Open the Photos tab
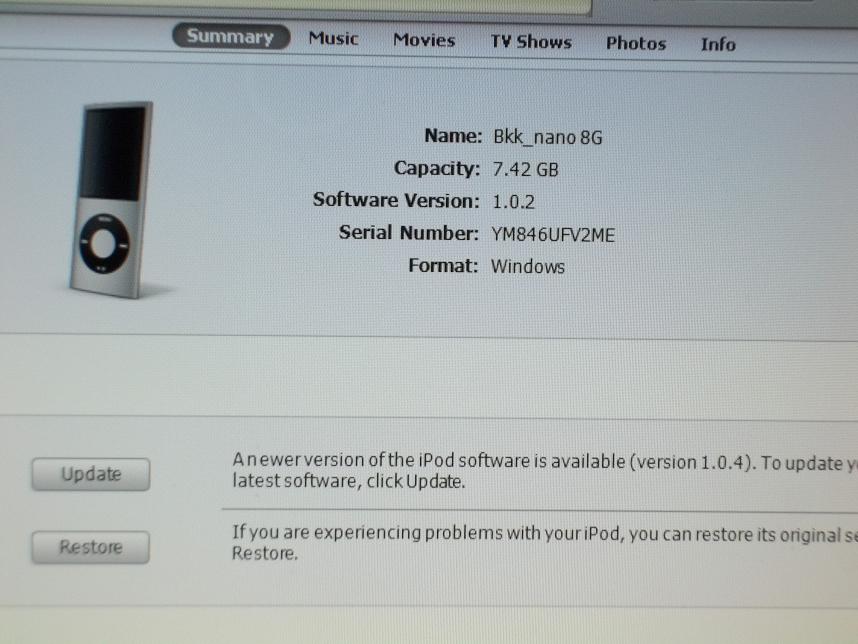This screenshot has width=858, height=644. click(x=635, y=43)
